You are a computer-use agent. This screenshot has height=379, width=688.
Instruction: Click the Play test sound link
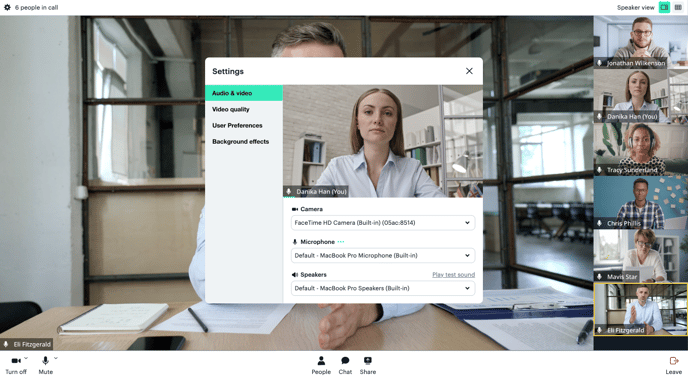(453, 275)
